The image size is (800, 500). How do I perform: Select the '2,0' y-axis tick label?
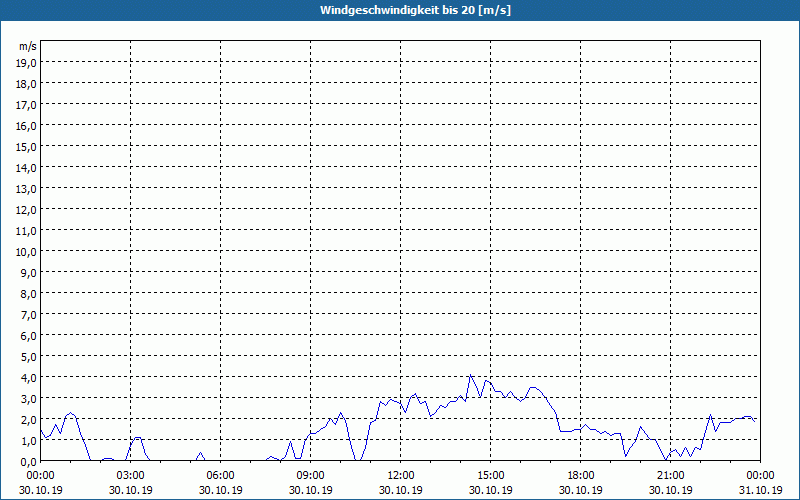tap(29, 419)
